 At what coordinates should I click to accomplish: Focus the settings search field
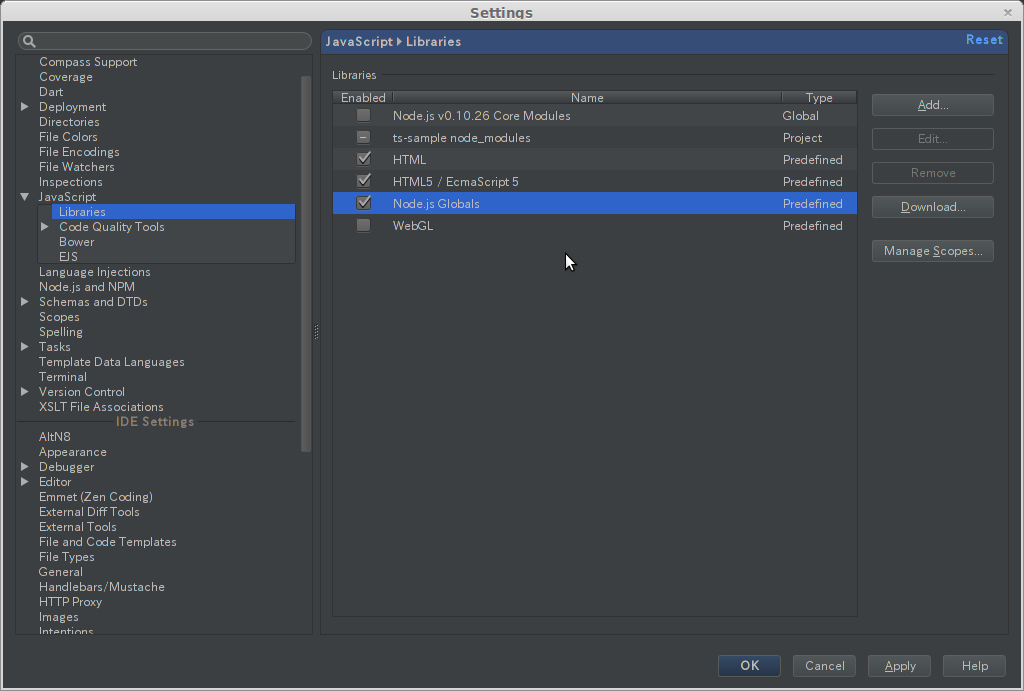pyautogui.click(x=165, y=41)
